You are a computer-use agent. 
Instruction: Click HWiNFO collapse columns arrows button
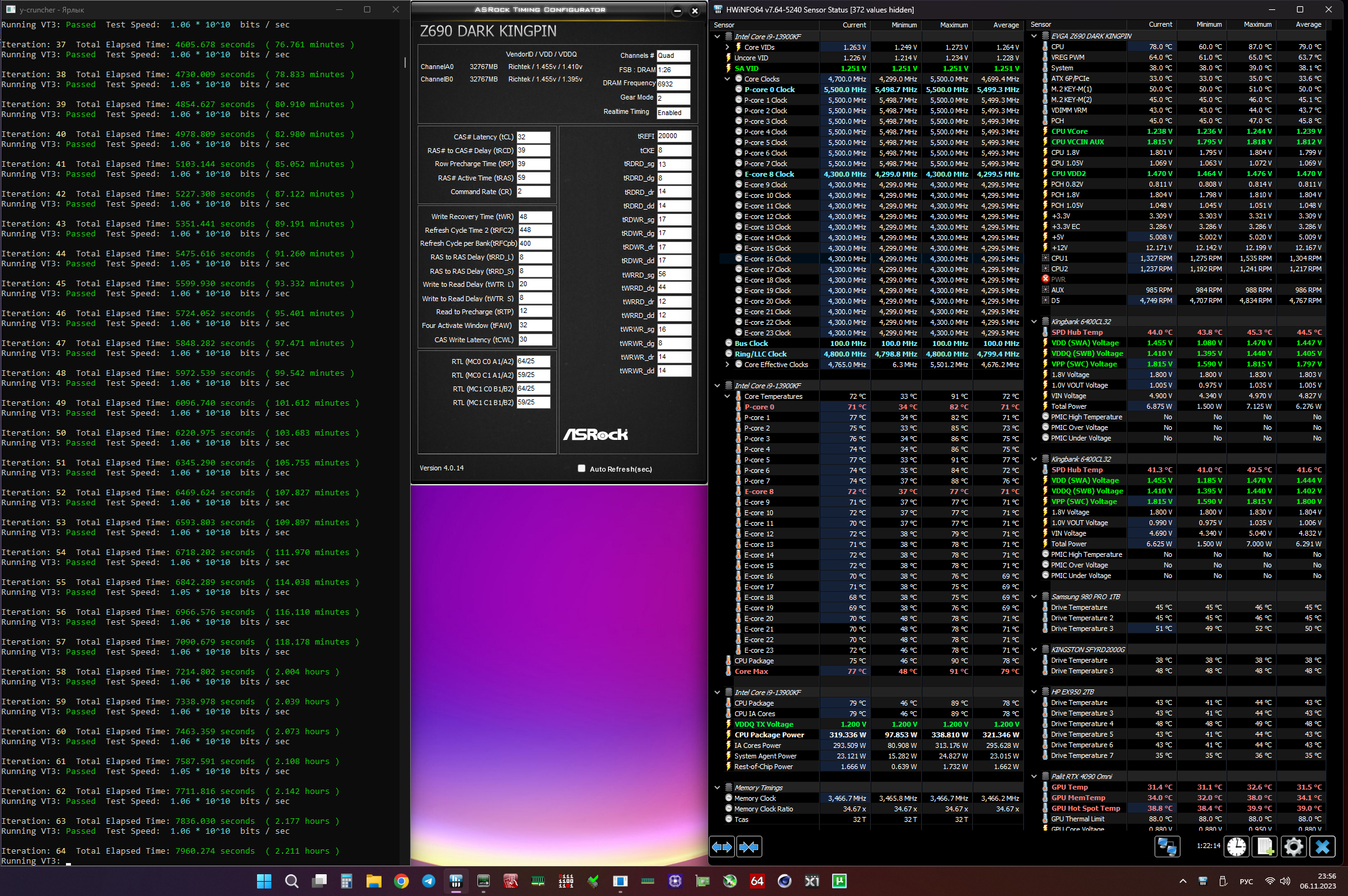pos(749,847)
